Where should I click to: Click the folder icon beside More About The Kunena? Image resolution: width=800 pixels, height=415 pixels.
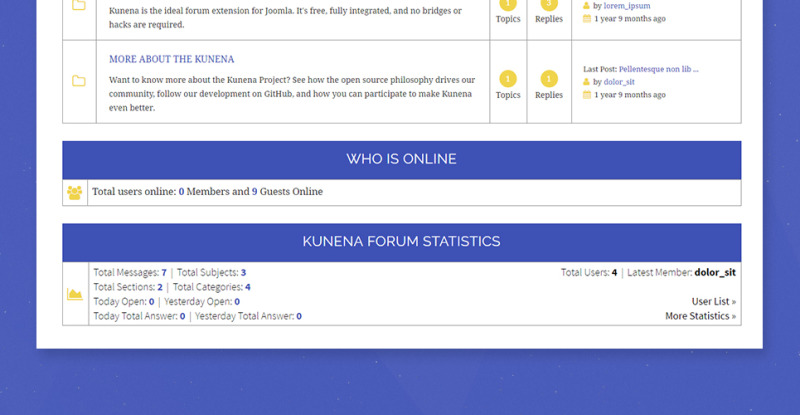click(x=79, y=81)
